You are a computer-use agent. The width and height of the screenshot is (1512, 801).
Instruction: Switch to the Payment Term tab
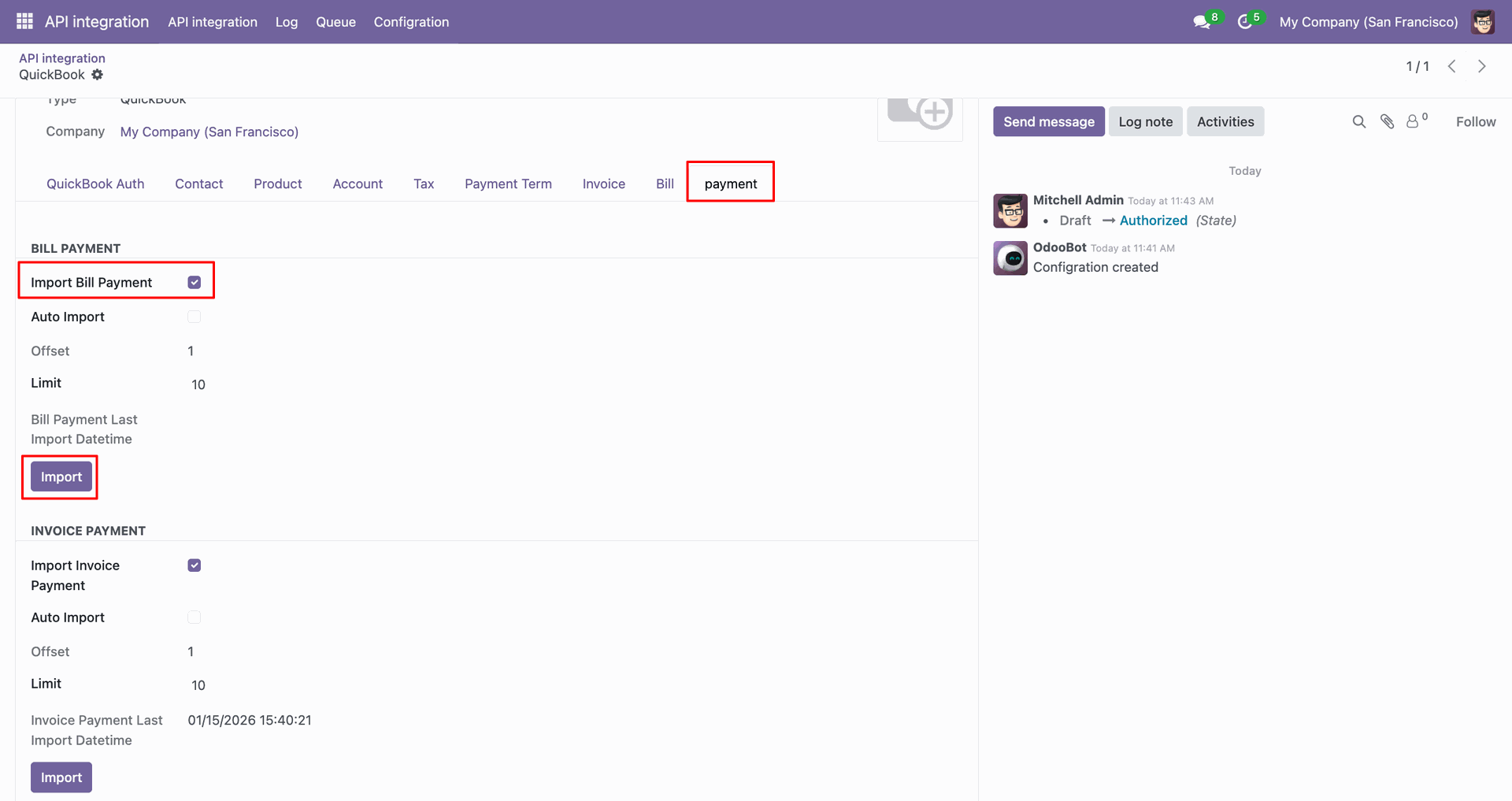[508, 184]
